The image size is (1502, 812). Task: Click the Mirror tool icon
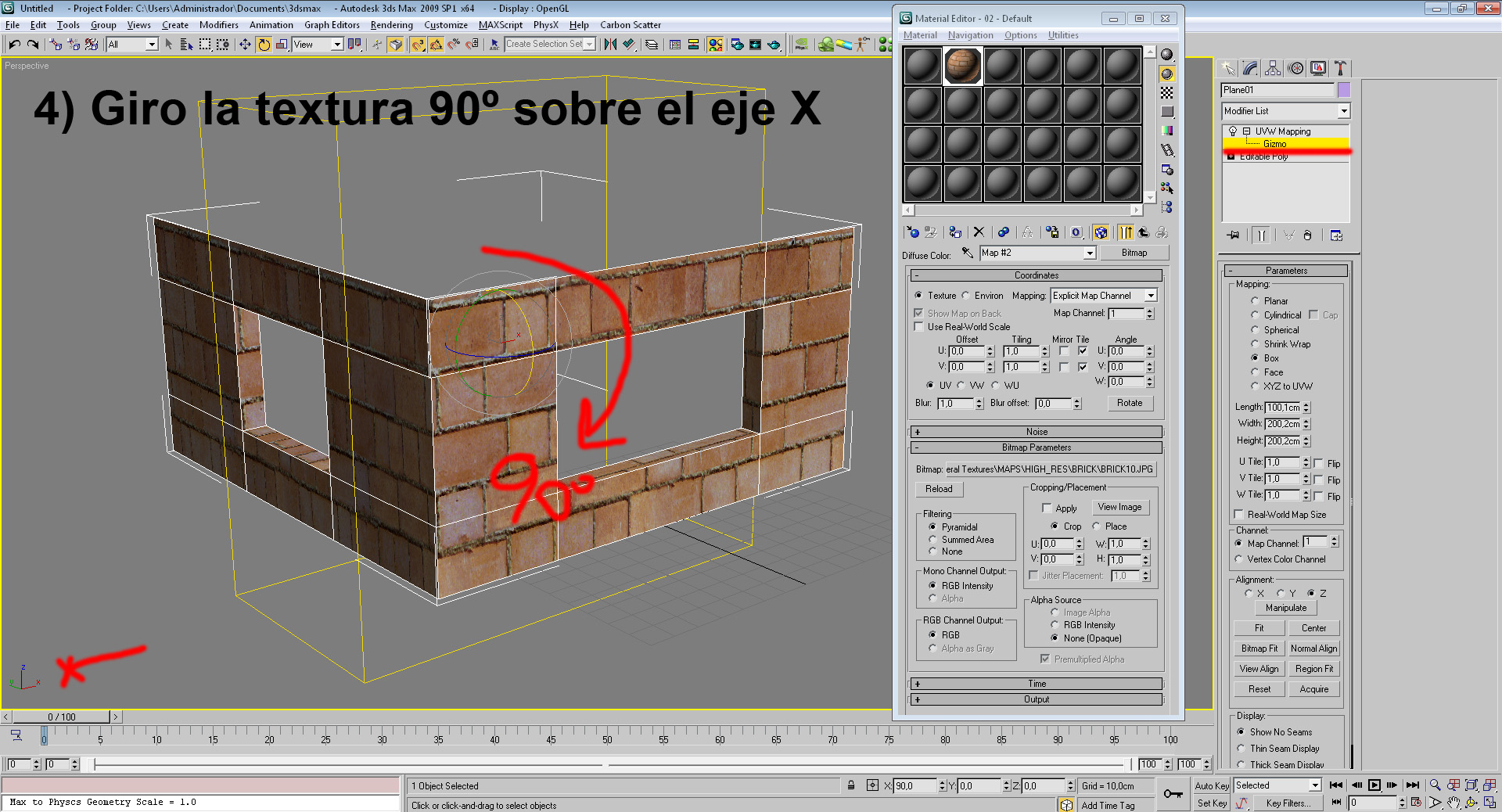pyautogui.click(x=610, y=45)
